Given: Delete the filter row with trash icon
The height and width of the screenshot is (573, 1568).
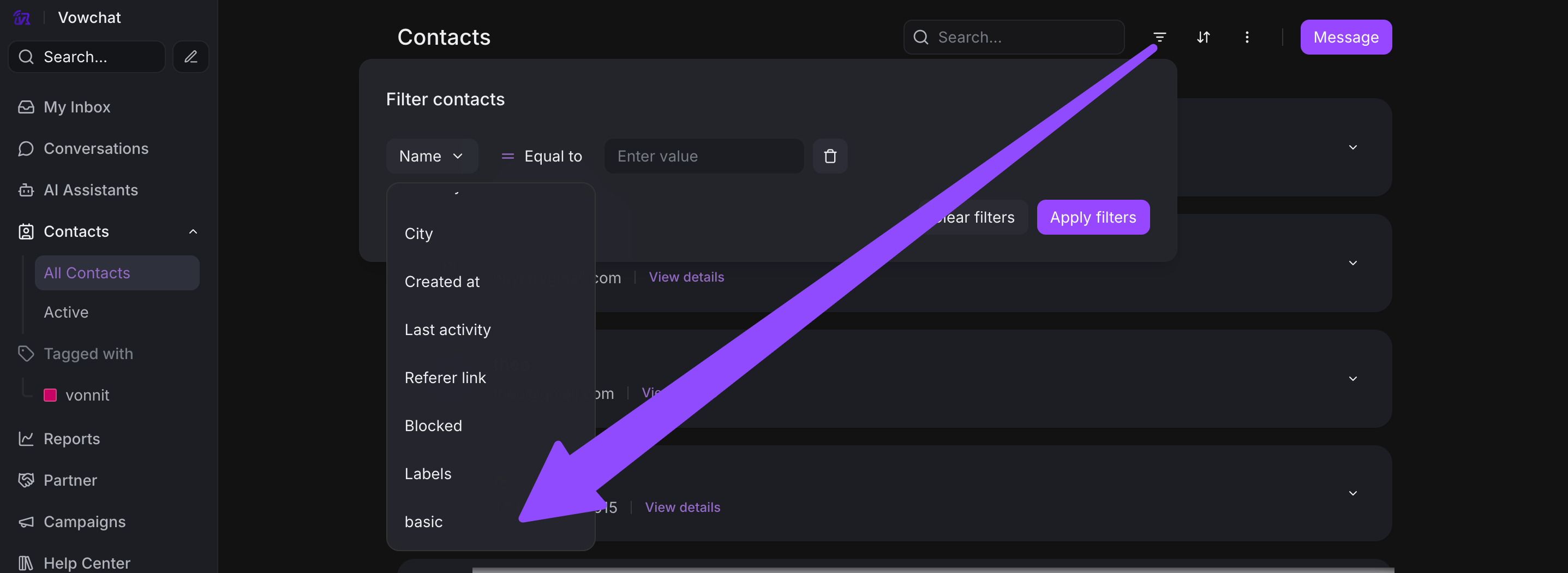Looking at the screenshot, I should 830,157.
